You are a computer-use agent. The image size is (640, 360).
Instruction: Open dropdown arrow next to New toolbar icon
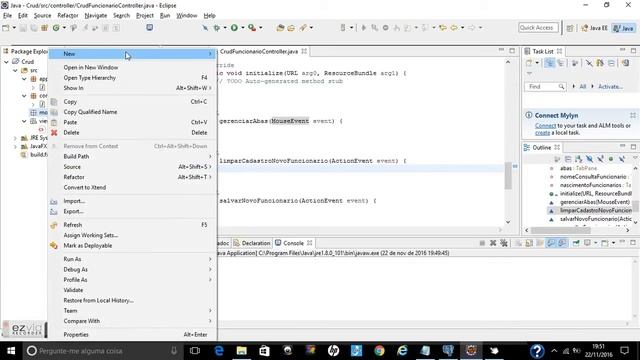tap(14, 28)
